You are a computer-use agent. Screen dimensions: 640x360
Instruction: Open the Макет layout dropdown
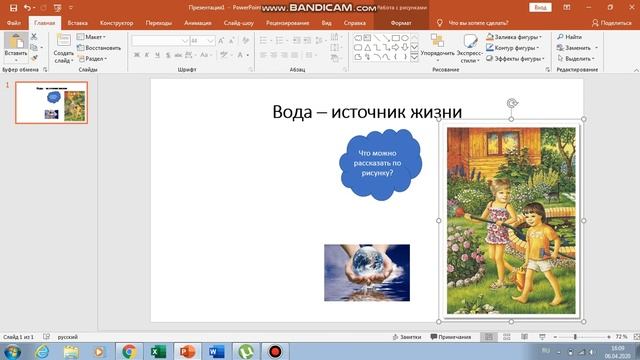[91, 37]
